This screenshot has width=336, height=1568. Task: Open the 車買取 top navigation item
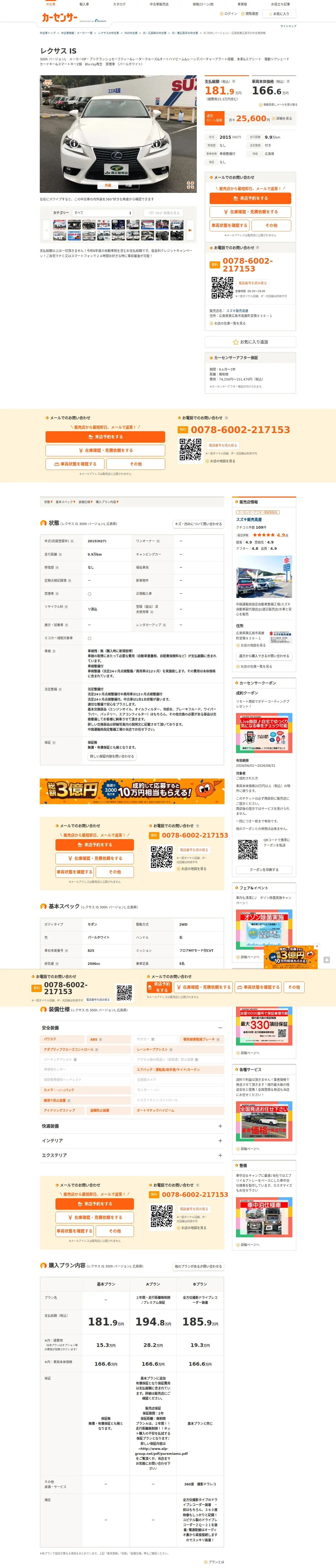(242, 4)
